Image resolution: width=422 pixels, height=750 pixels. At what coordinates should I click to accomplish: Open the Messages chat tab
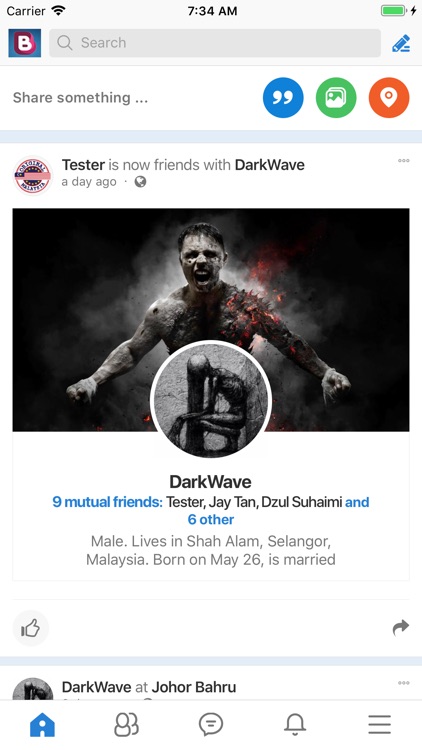click(211, 725)
